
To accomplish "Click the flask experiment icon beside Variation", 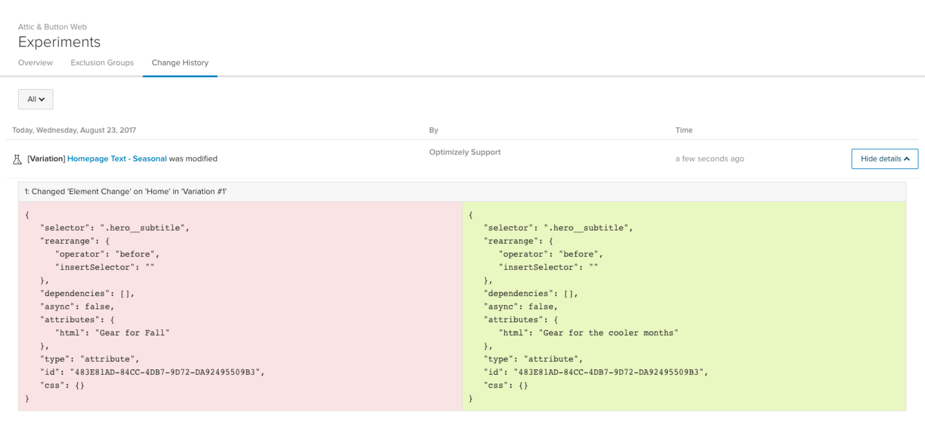I will coord(17,159).
